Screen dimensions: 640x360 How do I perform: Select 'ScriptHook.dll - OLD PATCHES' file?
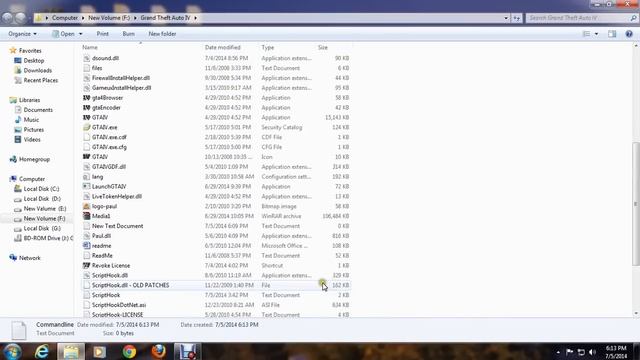216,285
